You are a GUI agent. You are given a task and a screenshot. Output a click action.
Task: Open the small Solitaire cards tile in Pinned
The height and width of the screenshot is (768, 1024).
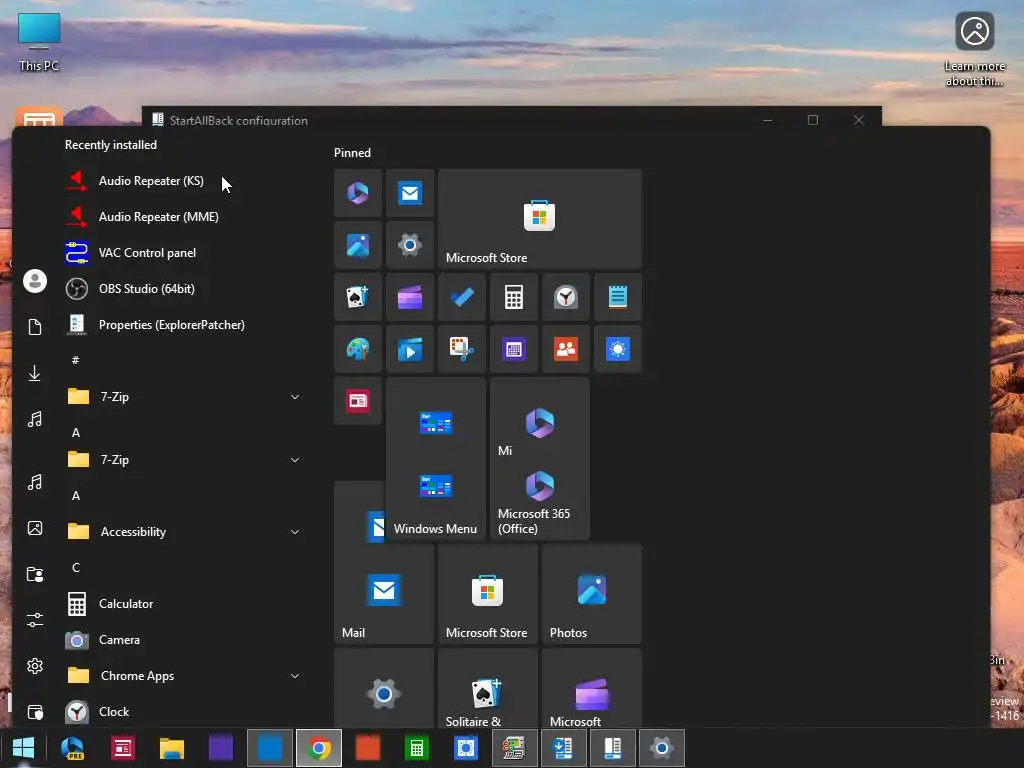click(358, 297)
